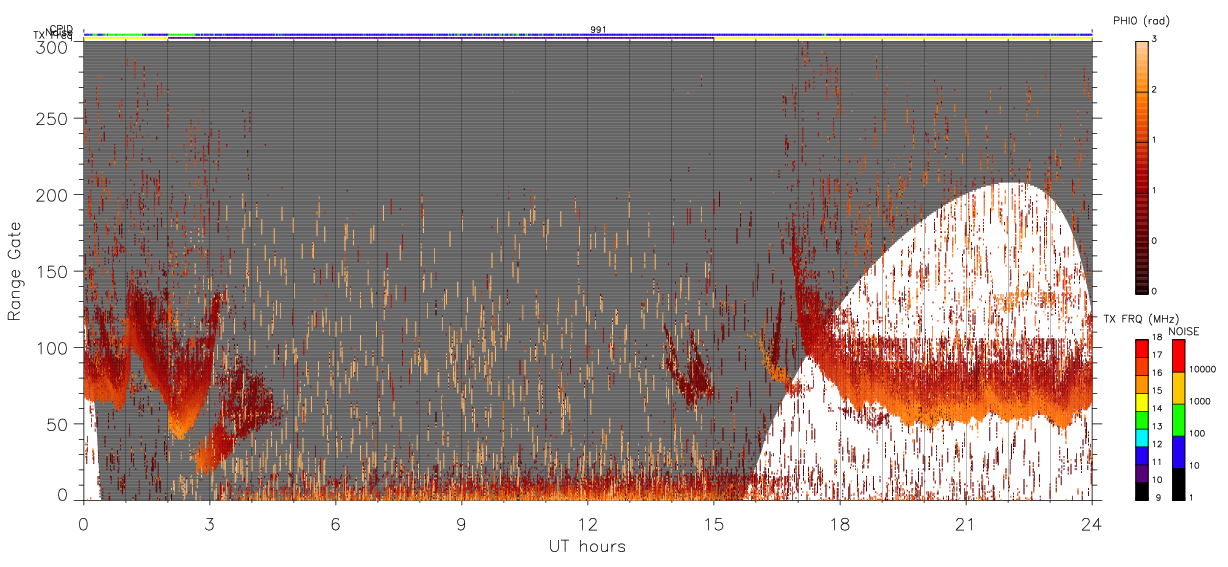
Task: Click y-axis tick label '150'
Action: 52,271
